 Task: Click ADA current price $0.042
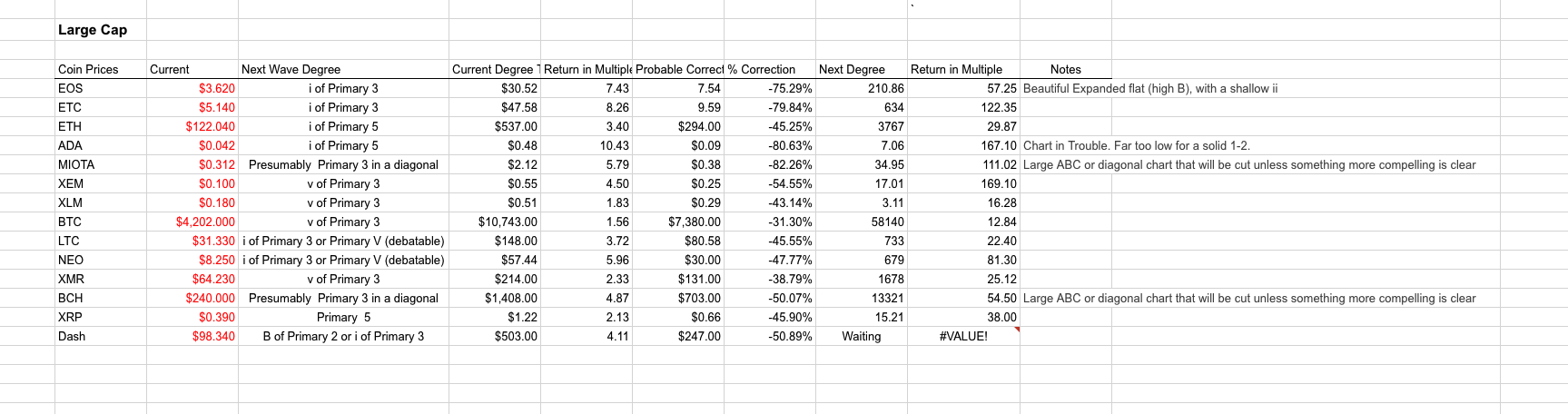(x=192, y=145)
